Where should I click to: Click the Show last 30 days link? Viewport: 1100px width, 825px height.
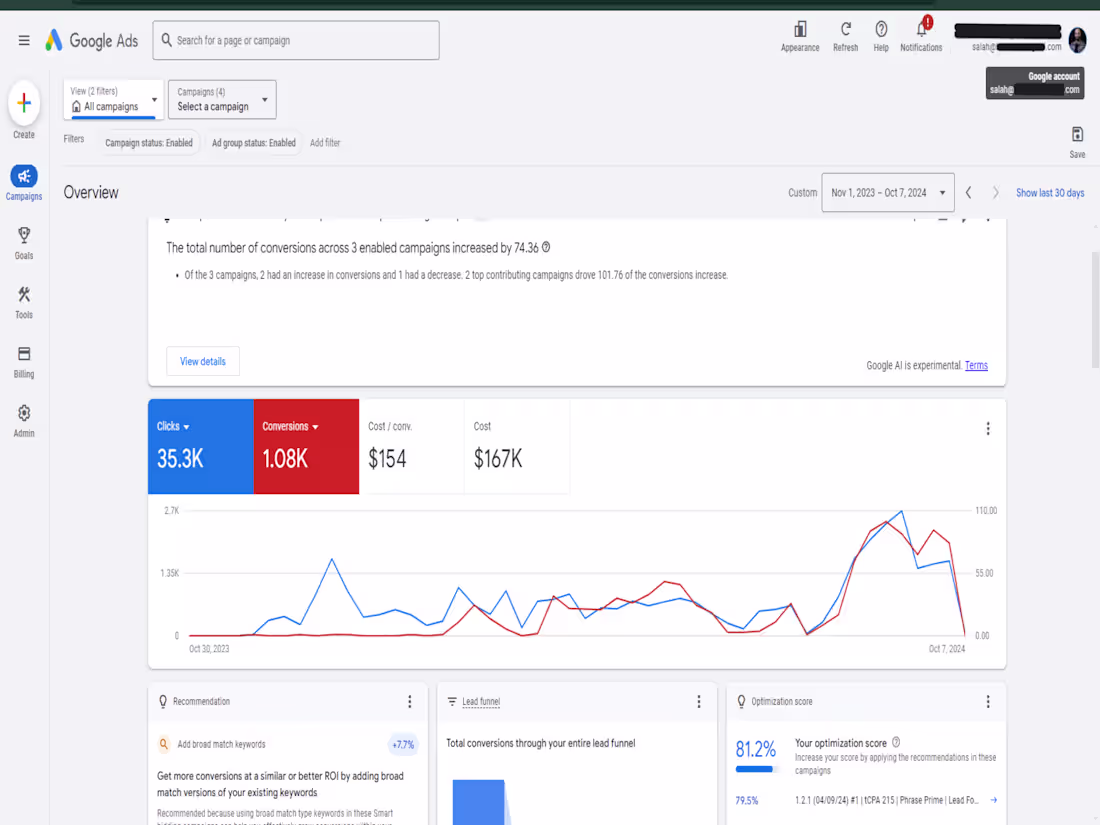click(1049, 192)
